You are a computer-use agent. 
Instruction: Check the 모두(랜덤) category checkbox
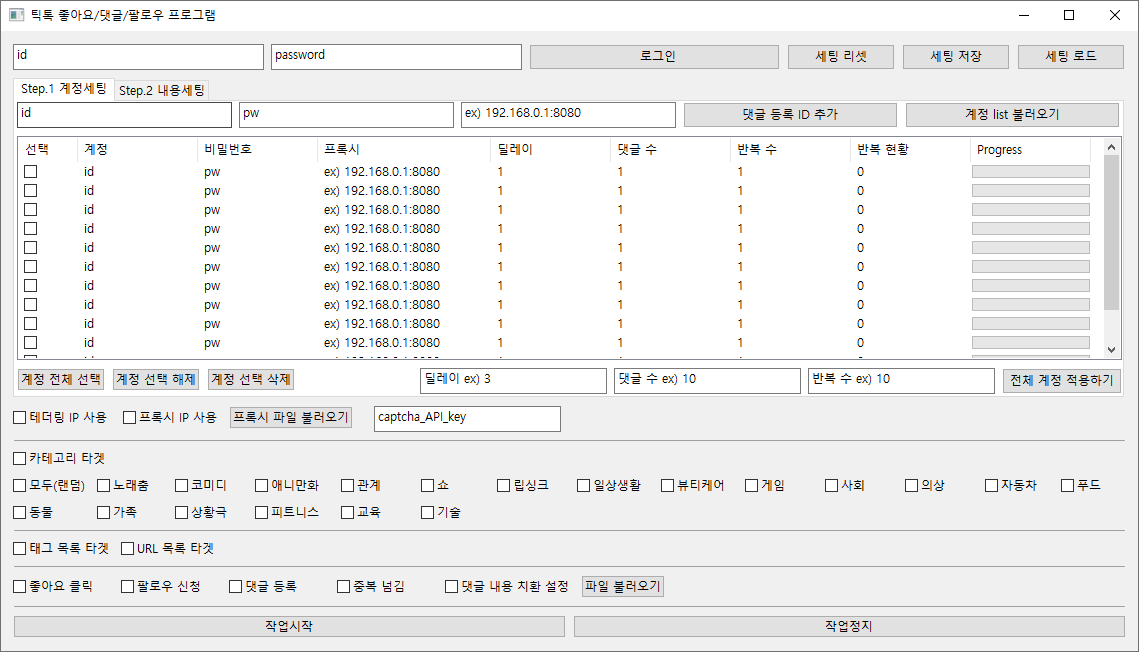[20, 486]
